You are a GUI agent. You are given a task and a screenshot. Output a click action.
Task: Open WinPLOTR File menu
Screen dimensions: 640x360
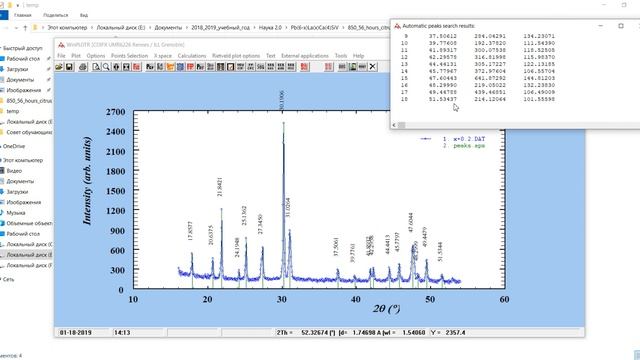pyautogui.click(x=61, y=56)
